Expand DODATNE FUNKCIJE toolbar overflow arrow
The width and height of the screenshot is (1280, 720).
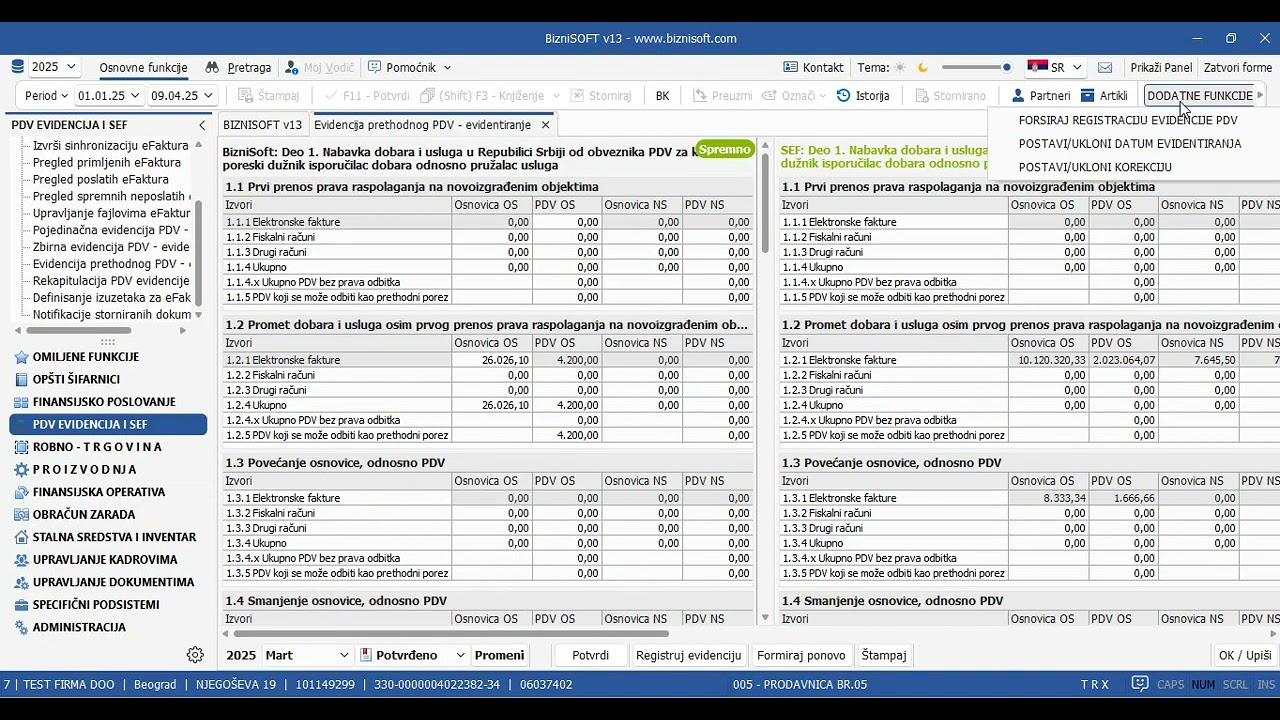click(x=1260, y=95)
